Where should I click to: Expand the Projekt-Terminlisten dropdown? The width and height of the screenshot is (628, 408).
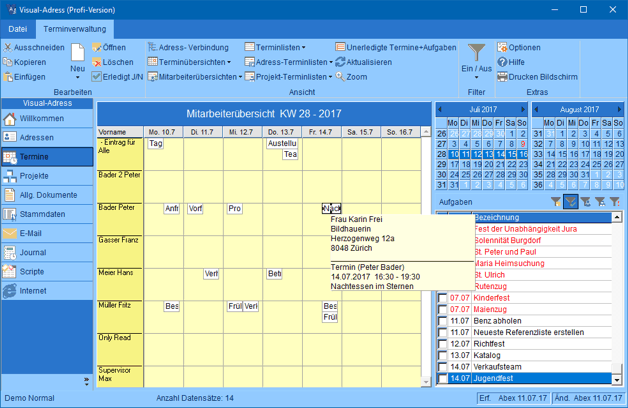tap(330, 77)
